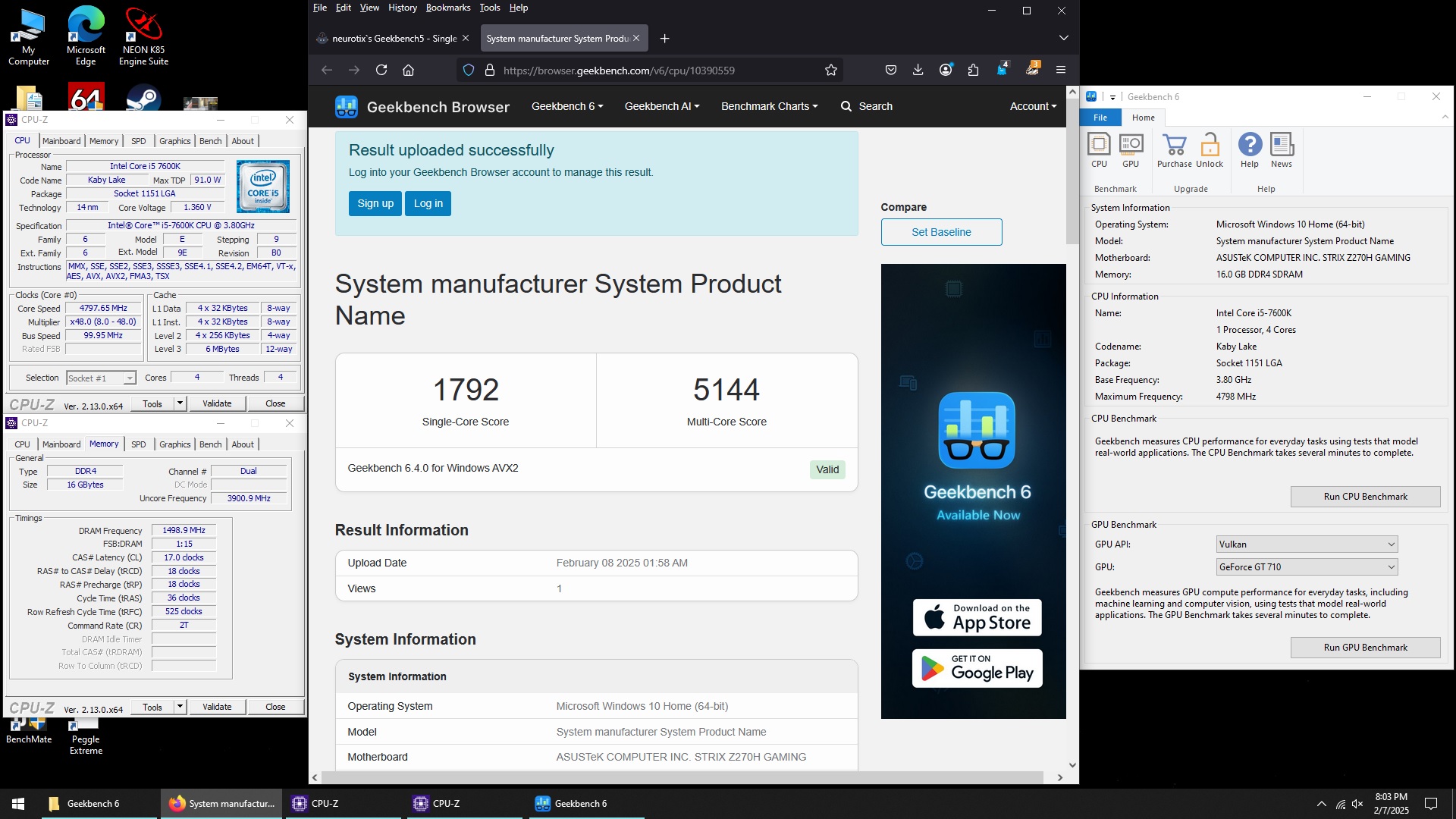The image size is (1456, 819).
Task: Expand Benchmark Charts dropdown
Action: click(x=770, y=106)
